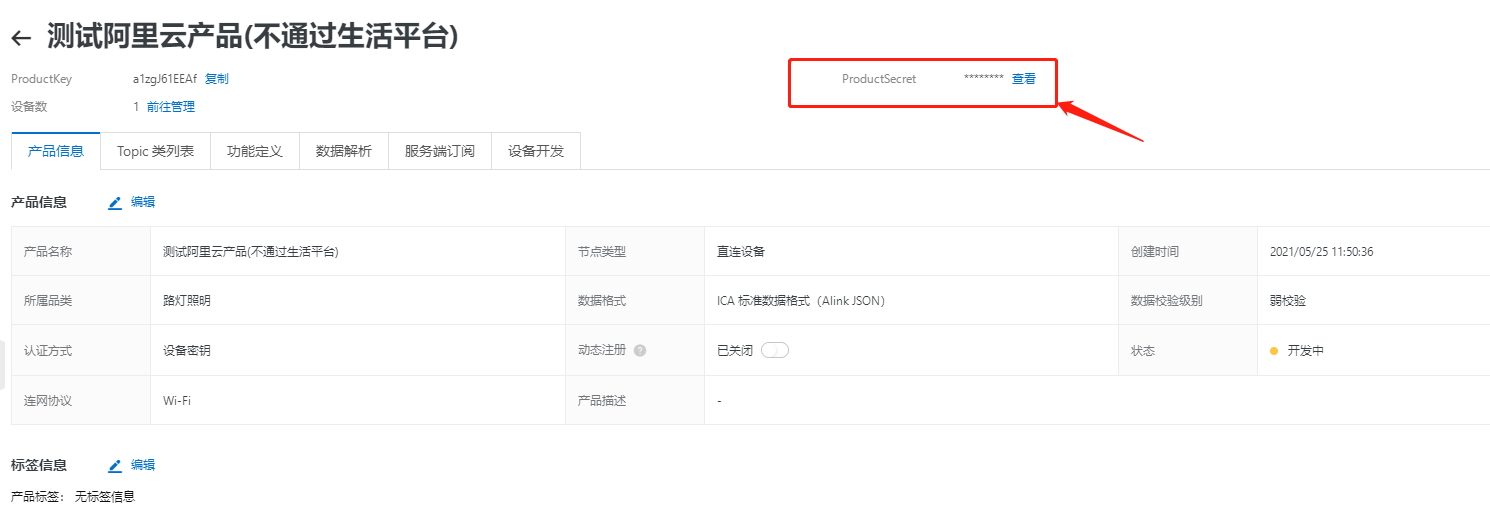Go back using the left arrow icon
The height and width of the screenshot is (509, 1490).
pyautogui.click(x=21, y=38)
